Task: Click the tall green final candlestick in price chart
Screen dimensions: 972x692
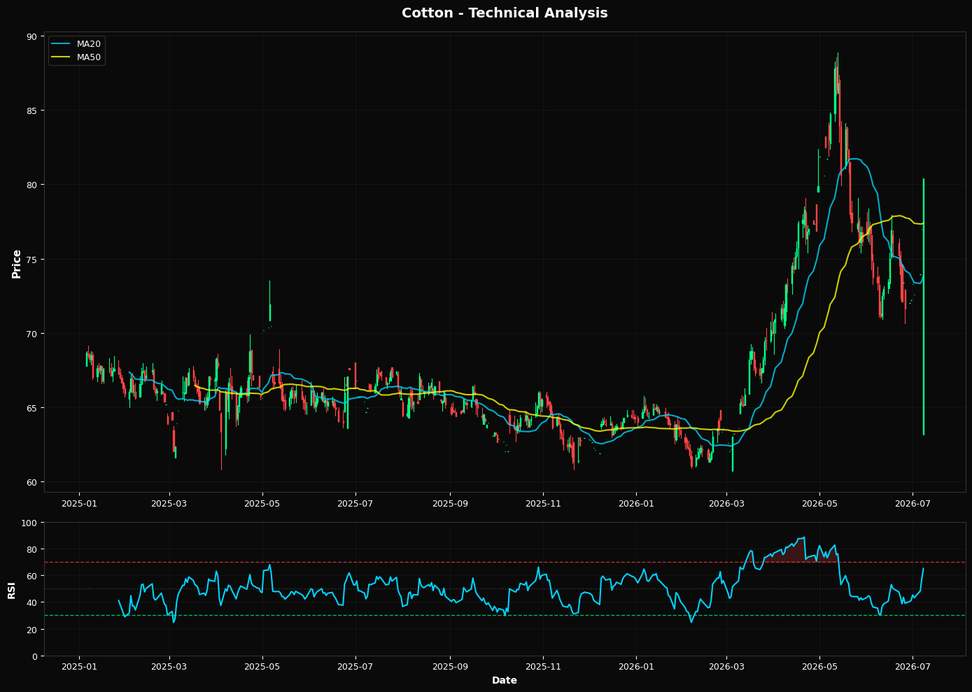Action: pyautogui.click(x=924, y=307)
